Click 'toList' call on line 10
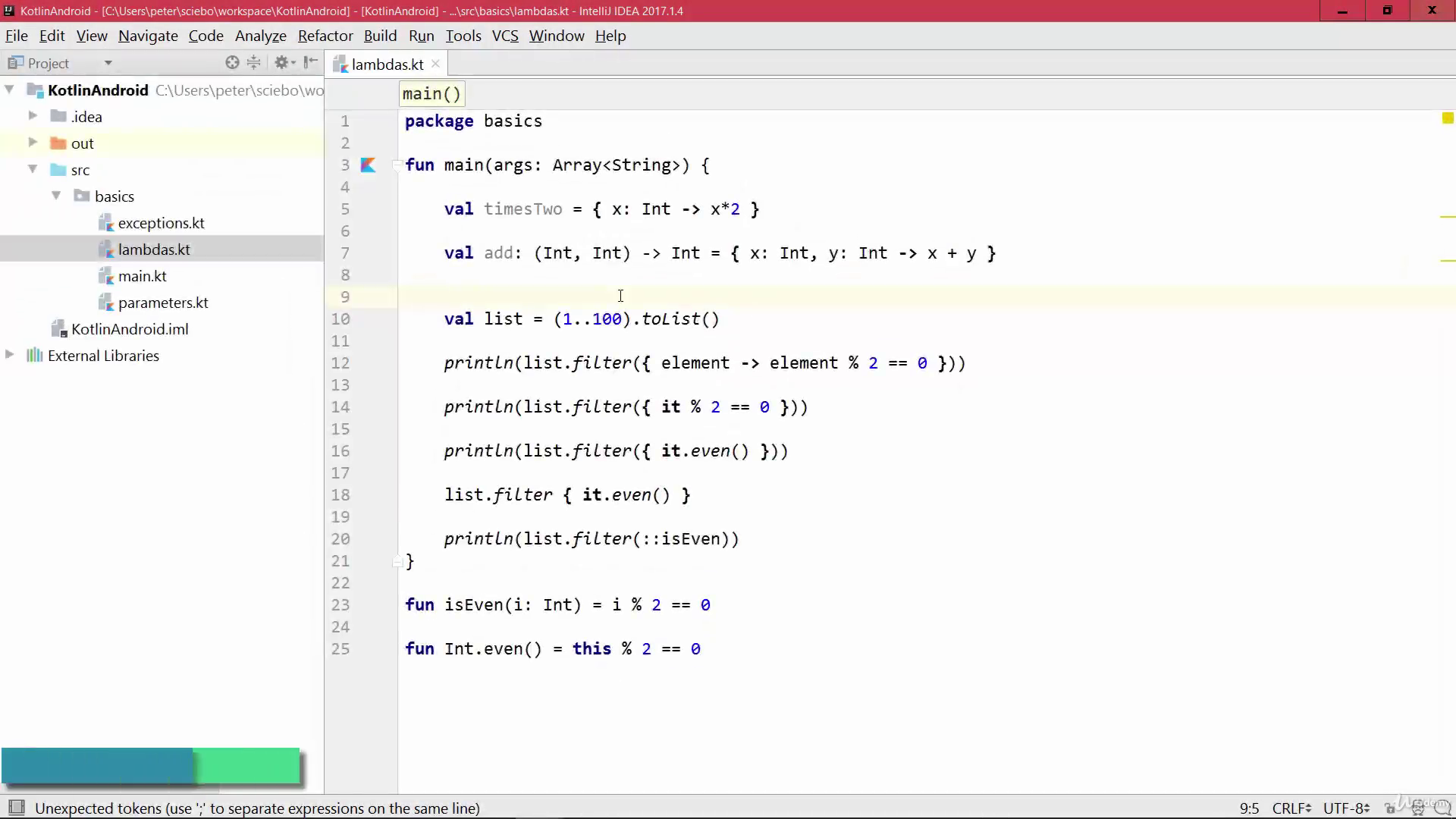 [x=671, y=319]
